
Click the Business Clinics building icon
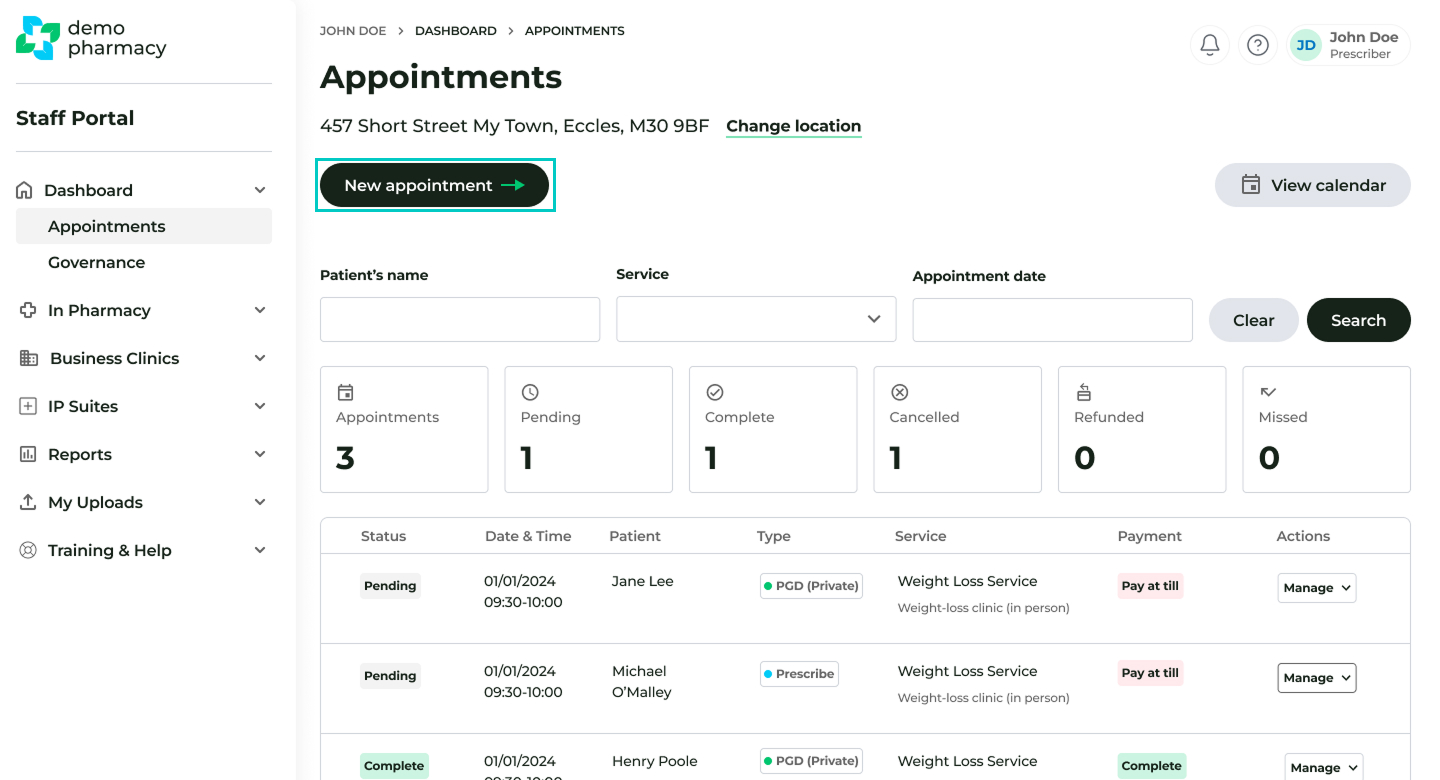[29, 358]
